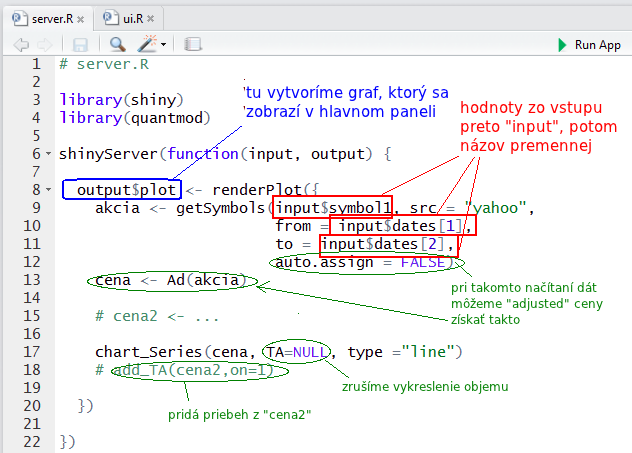Click 'input$dates[2]' on line 11
The image size is (632, 453).
point(382,244)
